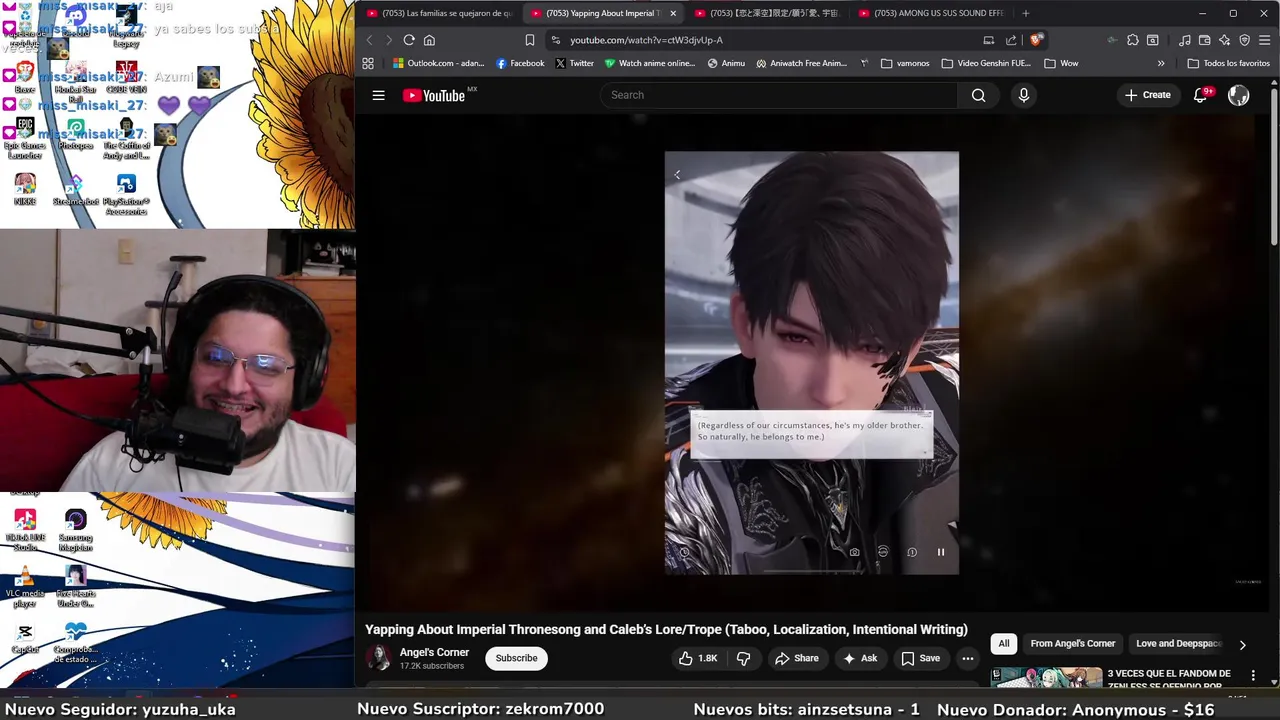This screenshot has height=720, width=1280.
Task: Focus the YouTube Search input field
Action: (x=779, y=95)
